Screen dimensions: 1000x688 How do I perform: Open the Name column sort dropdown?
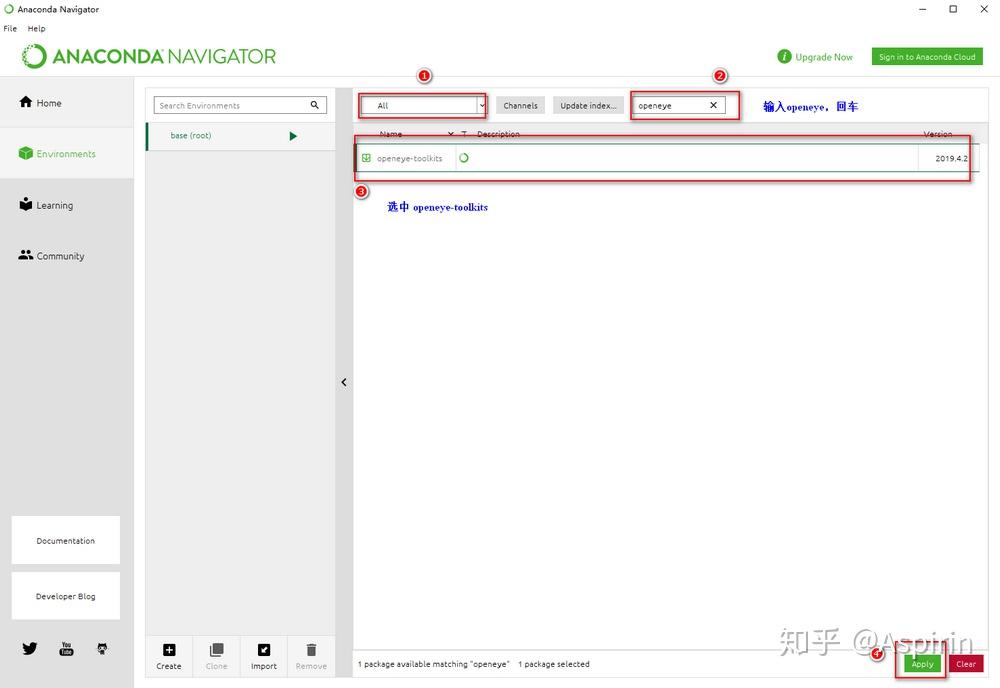tap(450, 133)
